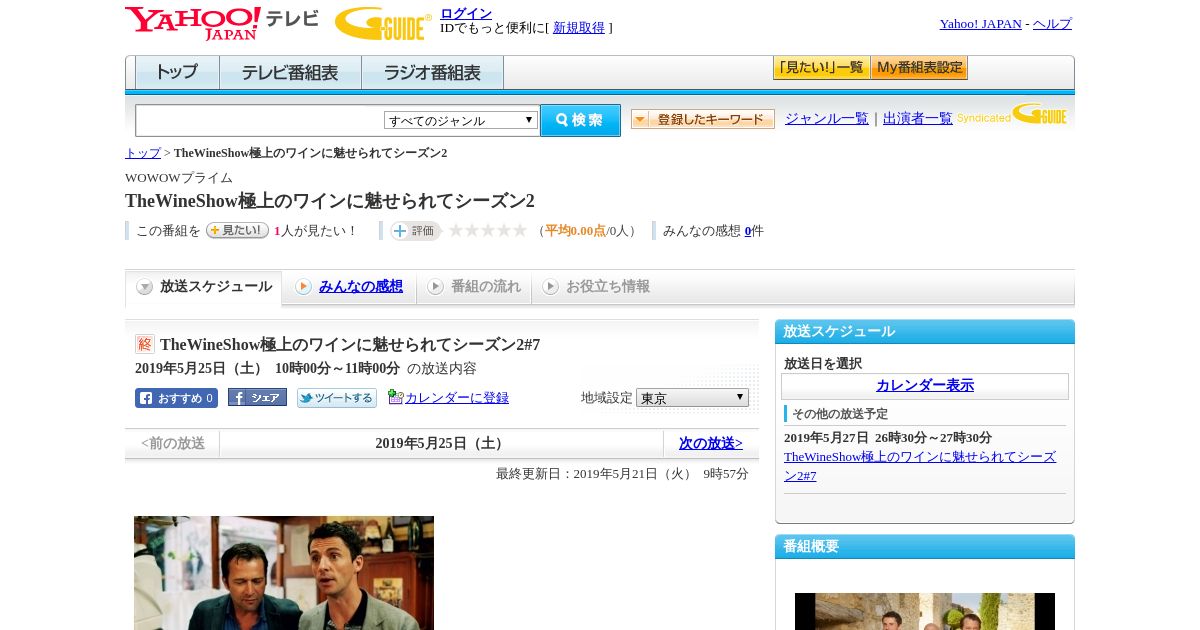This screenshot has height=630, width=1200.
Task: Open the 「見たい!」一覧 button
Action: pos(821,68)
